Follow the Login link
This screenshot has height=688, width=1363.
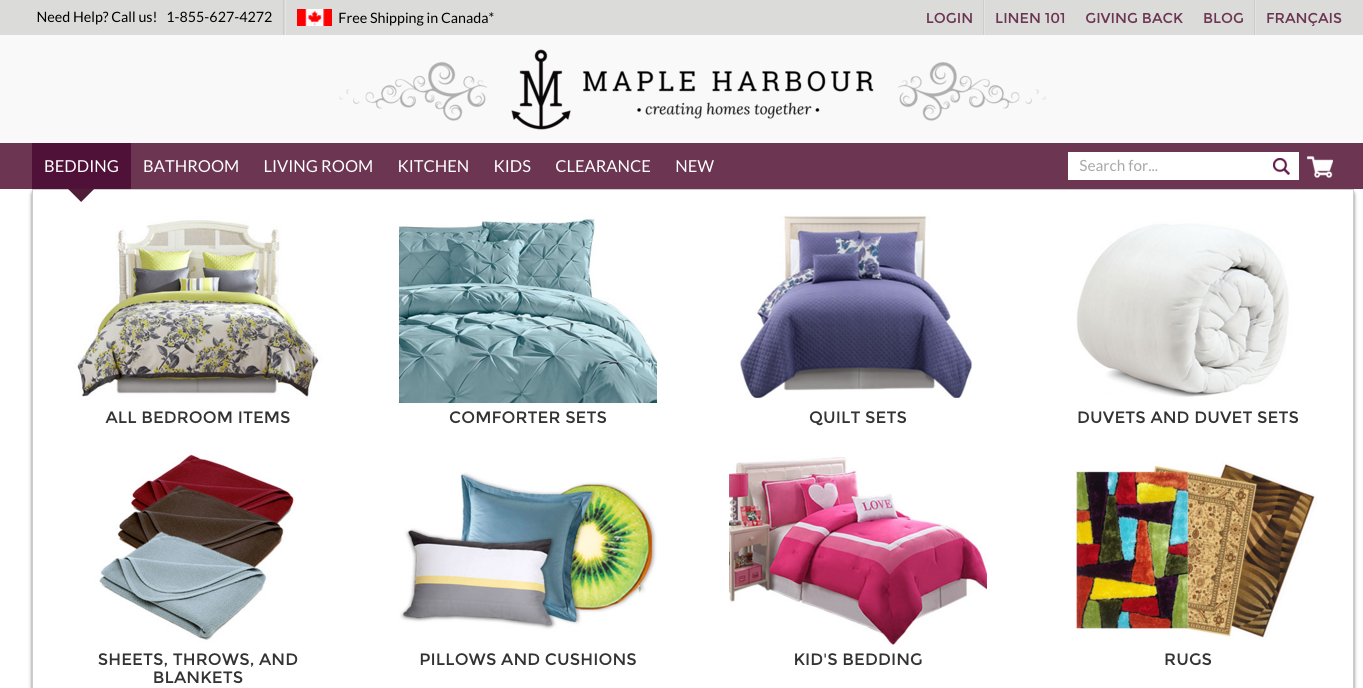pos(949,18)
